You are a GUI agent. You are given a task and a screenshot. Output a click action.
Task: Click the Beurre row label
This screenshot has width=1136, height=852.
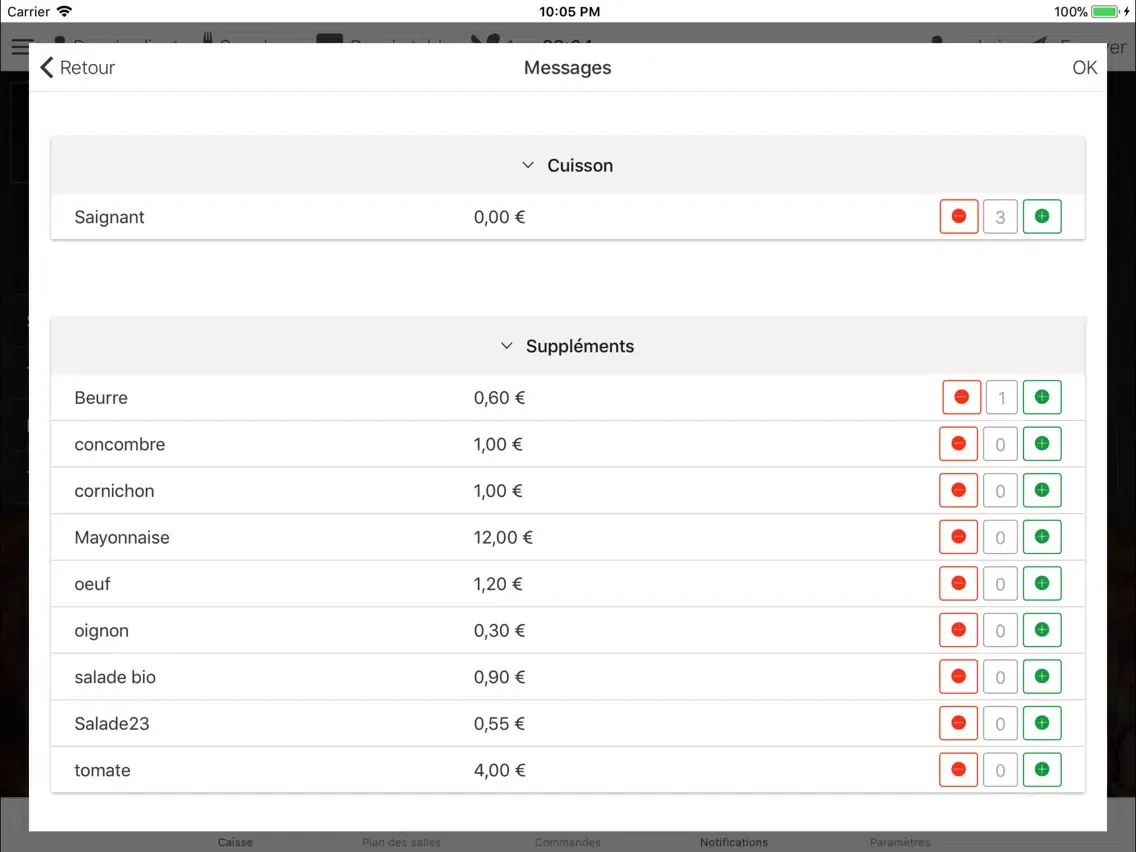coord(101,398)
